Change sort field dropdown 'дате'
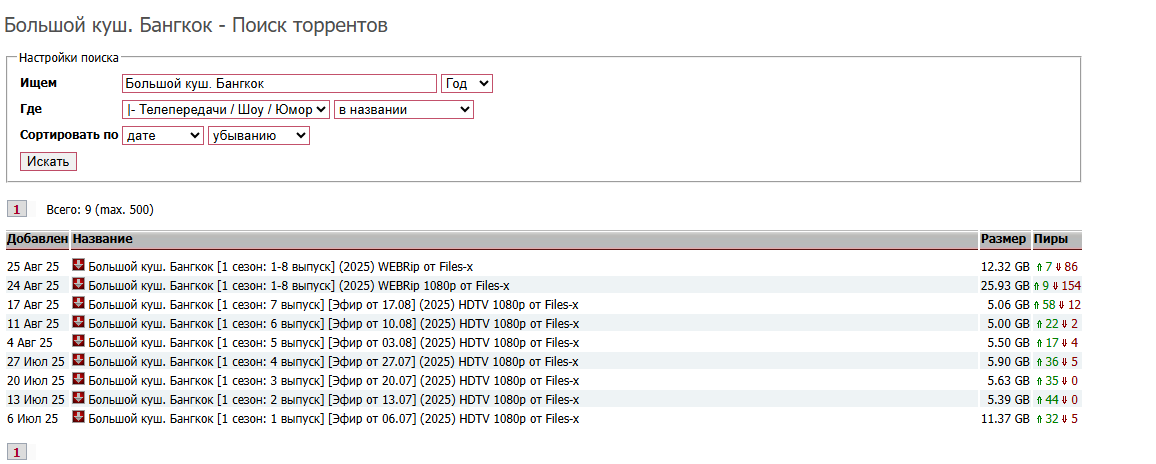Screen dimensions: 1156x464 click(162, 135)
